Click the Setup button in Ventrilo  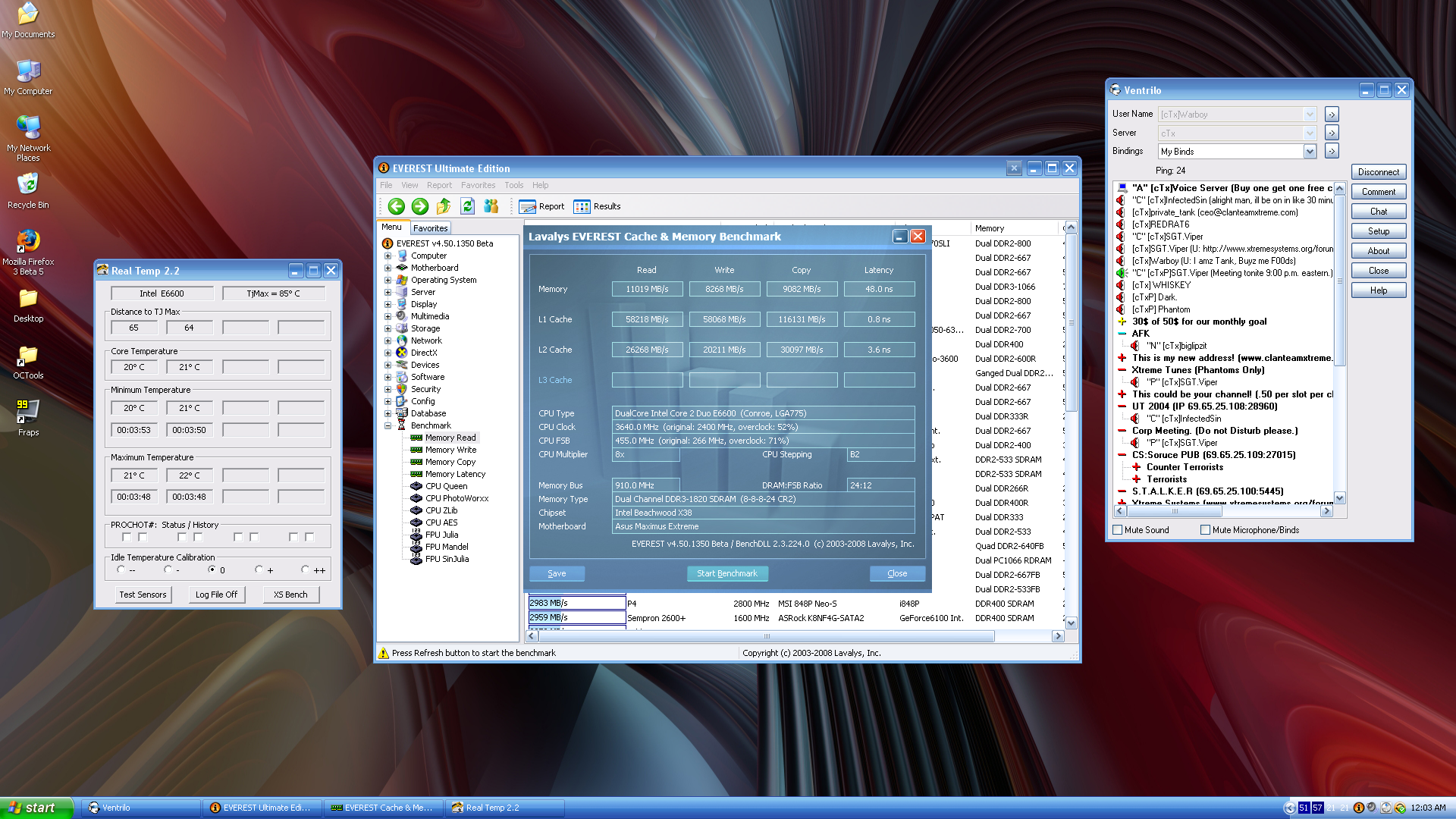[x=1378, y=231]
